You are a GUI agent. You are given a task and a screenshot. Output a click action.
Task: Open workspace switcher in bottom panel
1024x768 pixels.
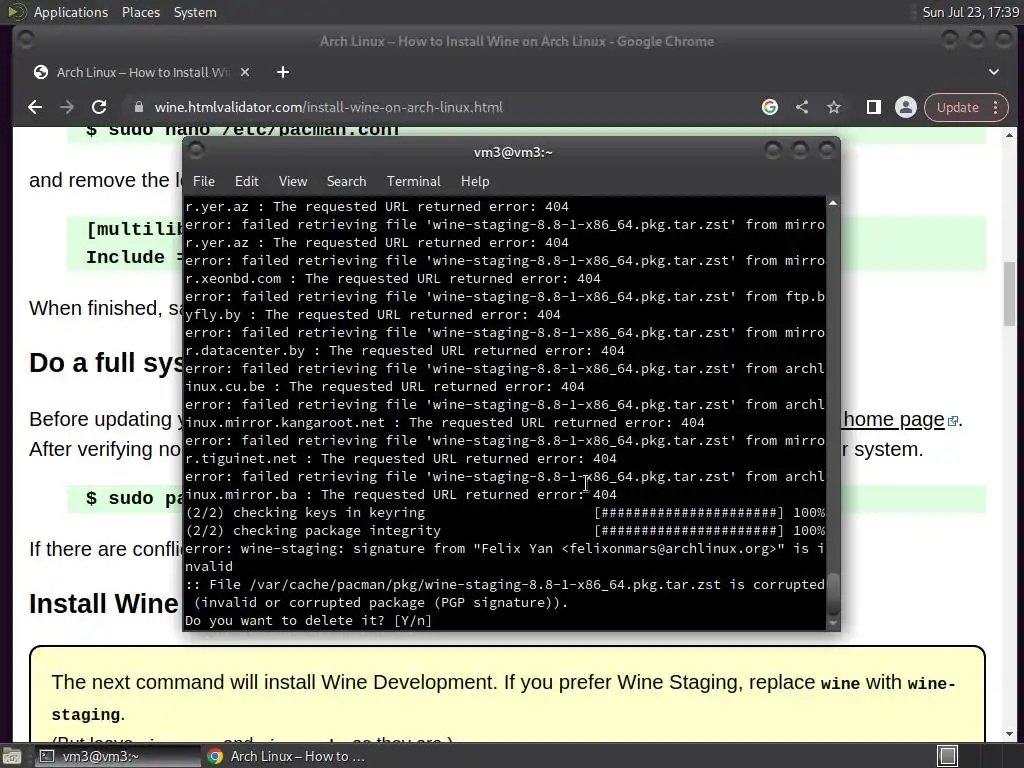tap(947, 756)
